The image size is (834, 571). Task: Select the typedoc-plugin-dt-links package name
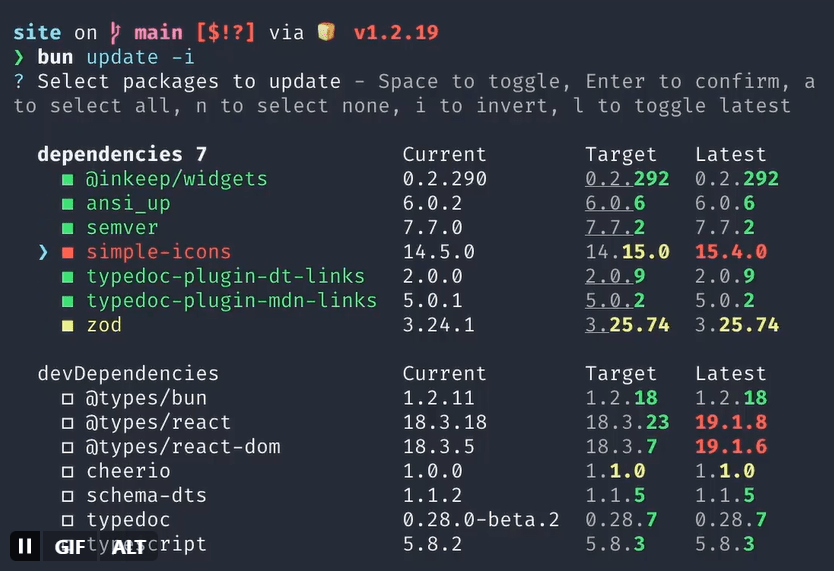coord(225,276)
